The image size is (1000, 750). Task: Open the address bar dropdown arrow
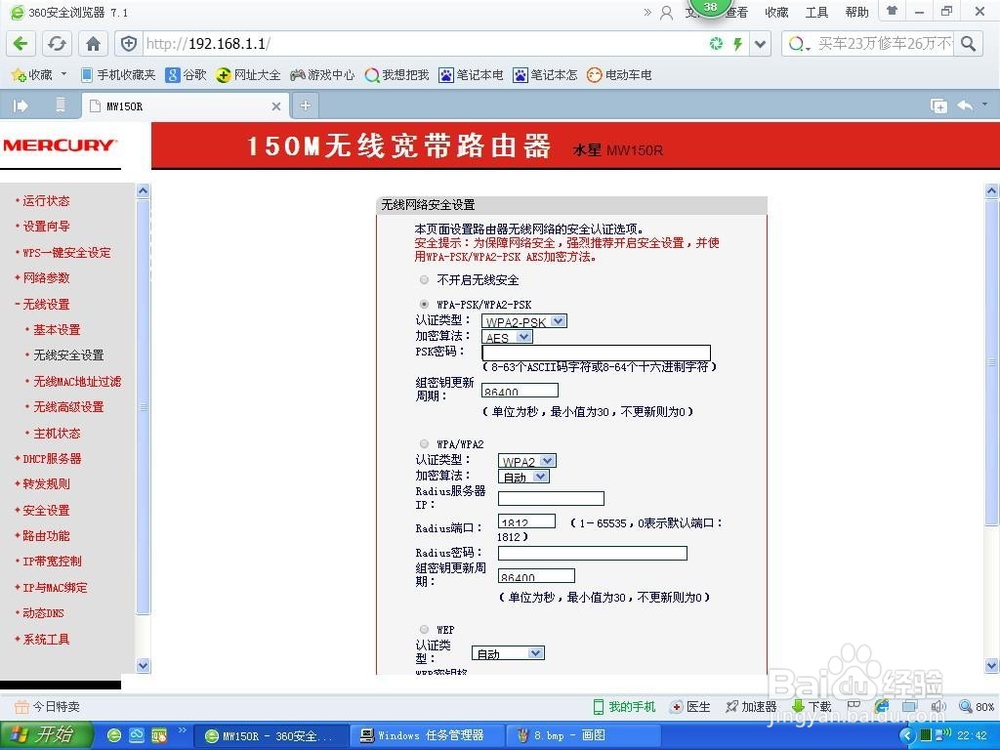pyautogui.click(x=760, y=44)
